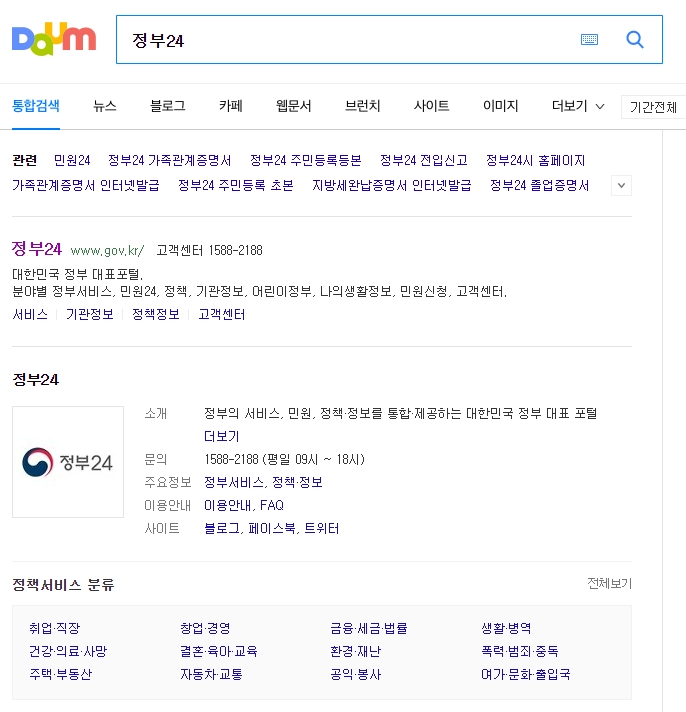The width and height of the screenshot is (686, 712).
Task: Select the 생활·병역 category
Action: coord(506,628)
